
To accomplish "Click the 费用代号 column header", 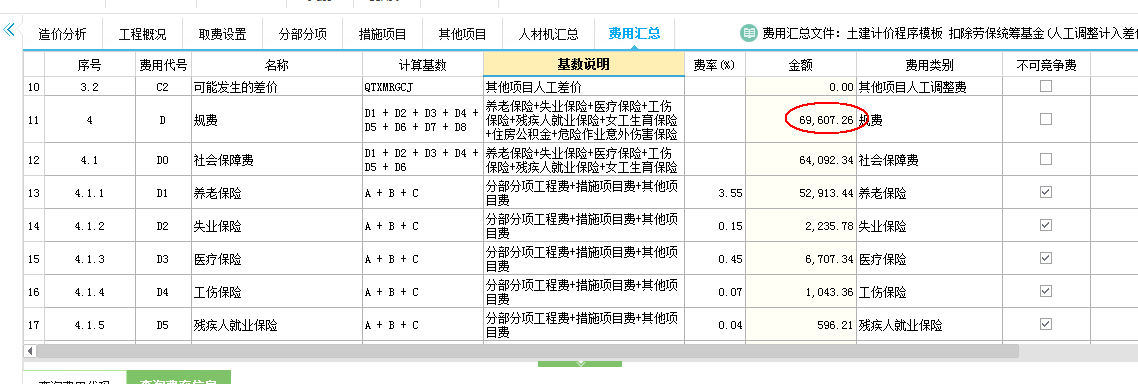I will (x=163, y=65).
